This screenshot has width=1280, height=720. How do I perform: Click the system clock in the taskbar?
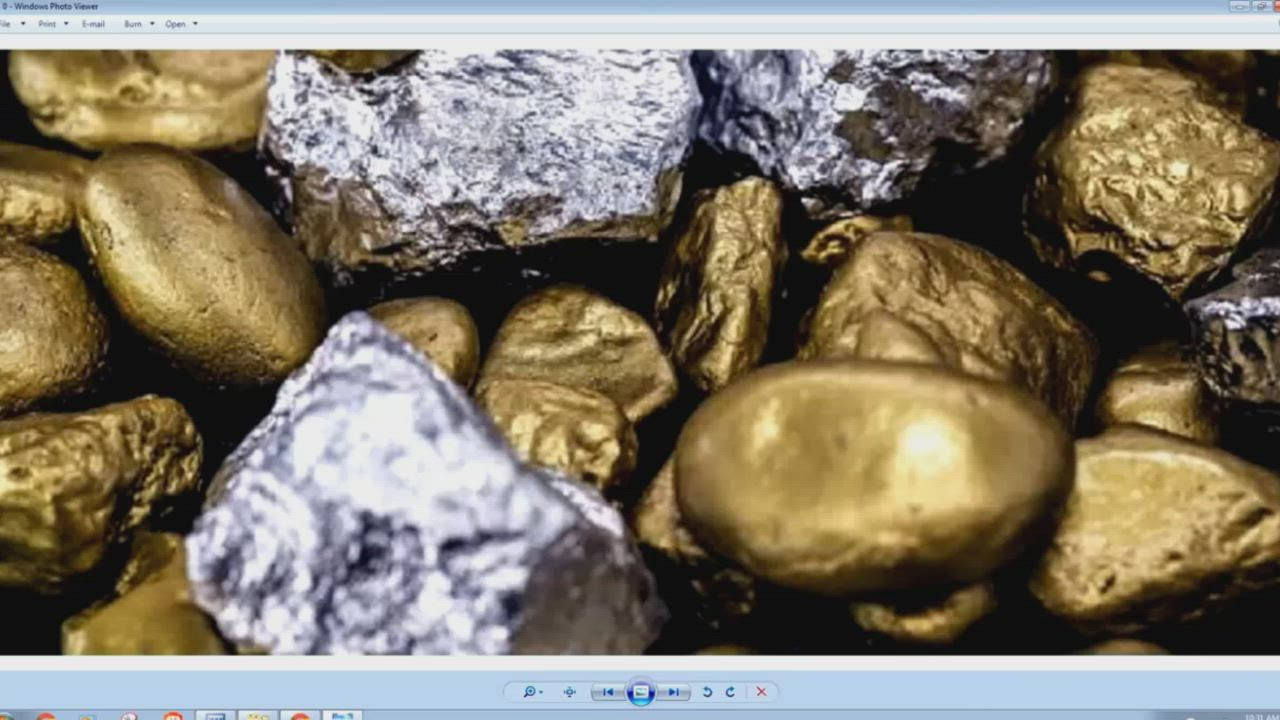(1260, 716)
